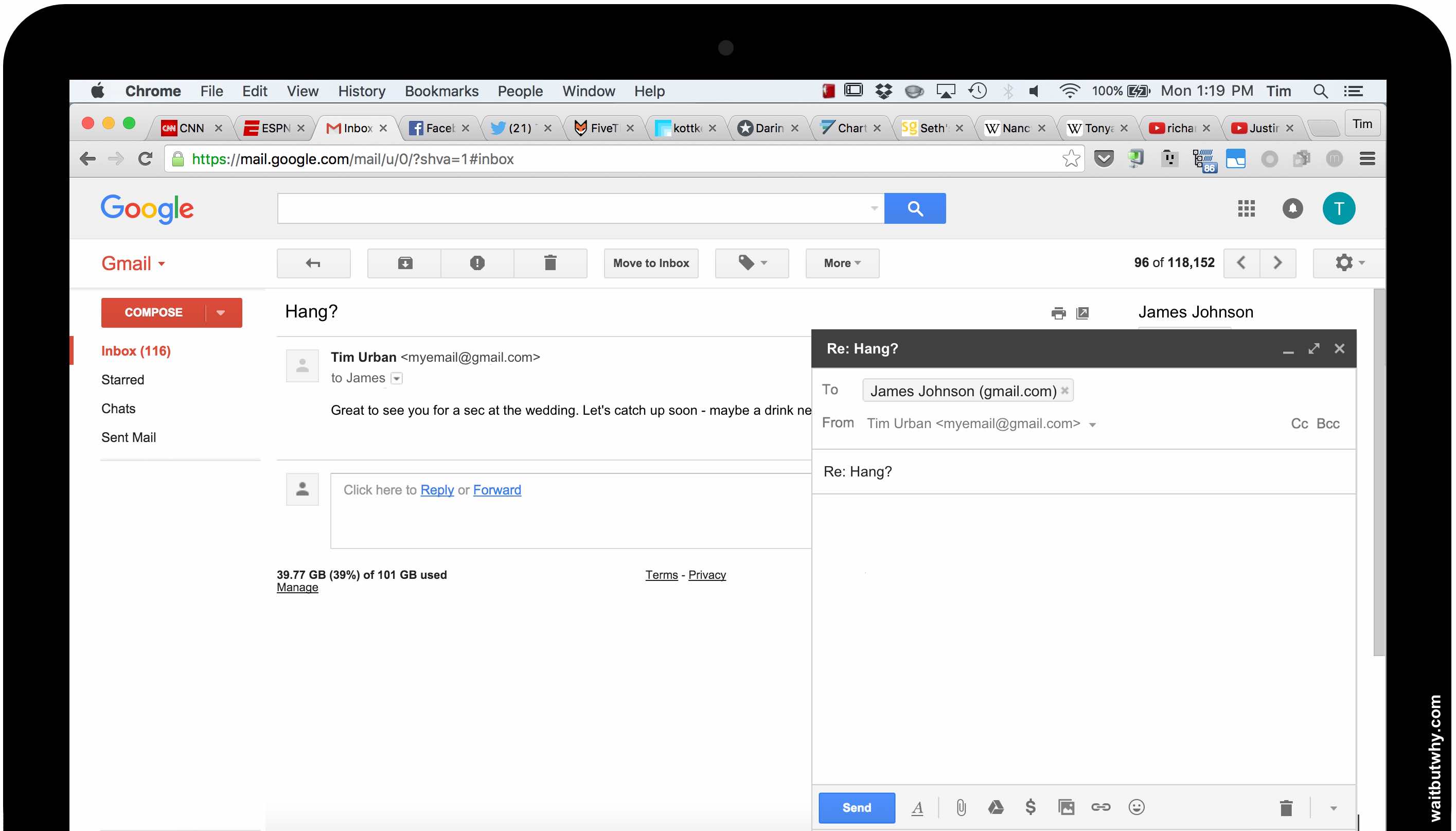Click the archive icon in toolbar
Image resolution: width=1456 pixels, height=831 pixels.
404,263
